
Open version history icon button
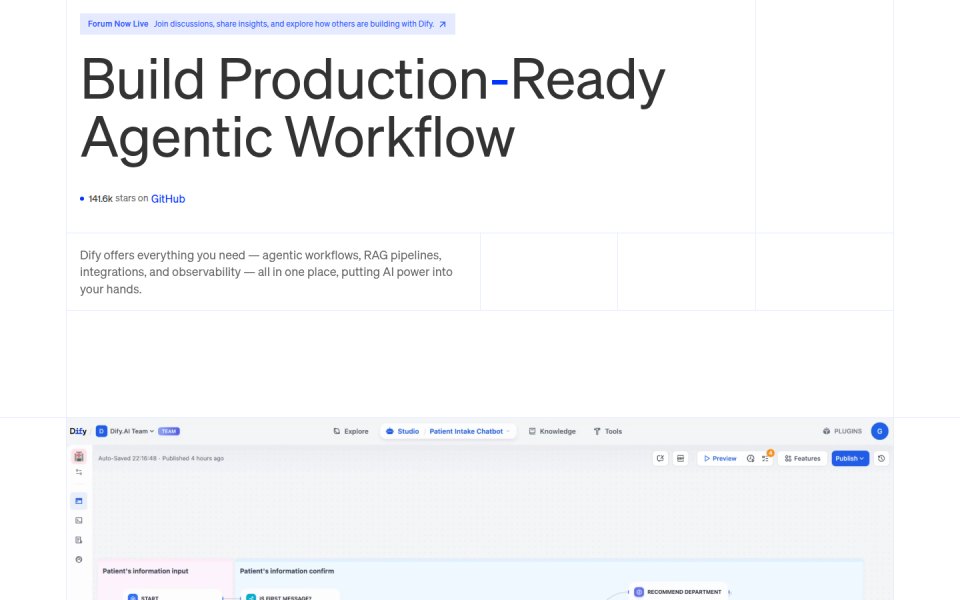tap(881, 458)
